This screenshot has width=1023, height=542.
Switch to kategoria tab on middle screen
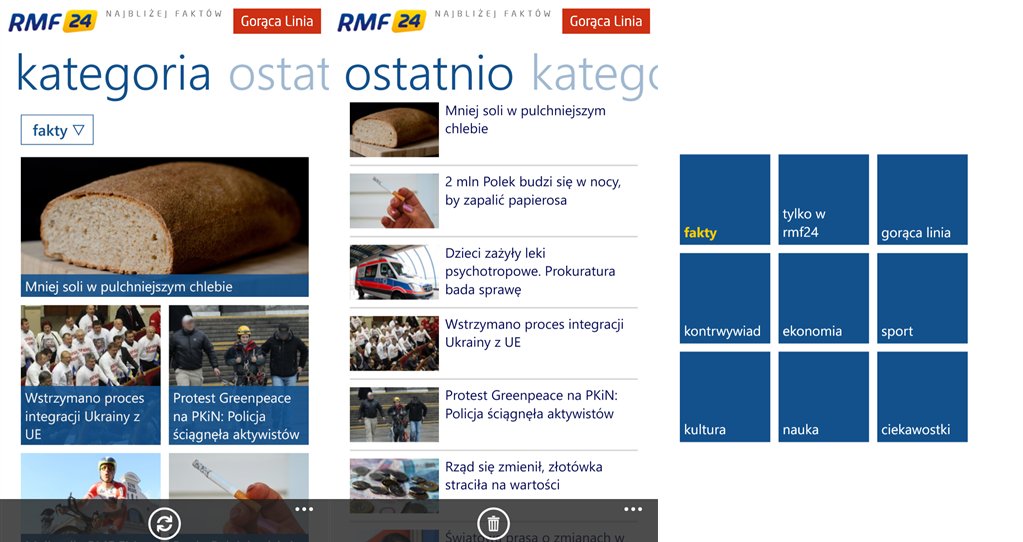[594, 76]
